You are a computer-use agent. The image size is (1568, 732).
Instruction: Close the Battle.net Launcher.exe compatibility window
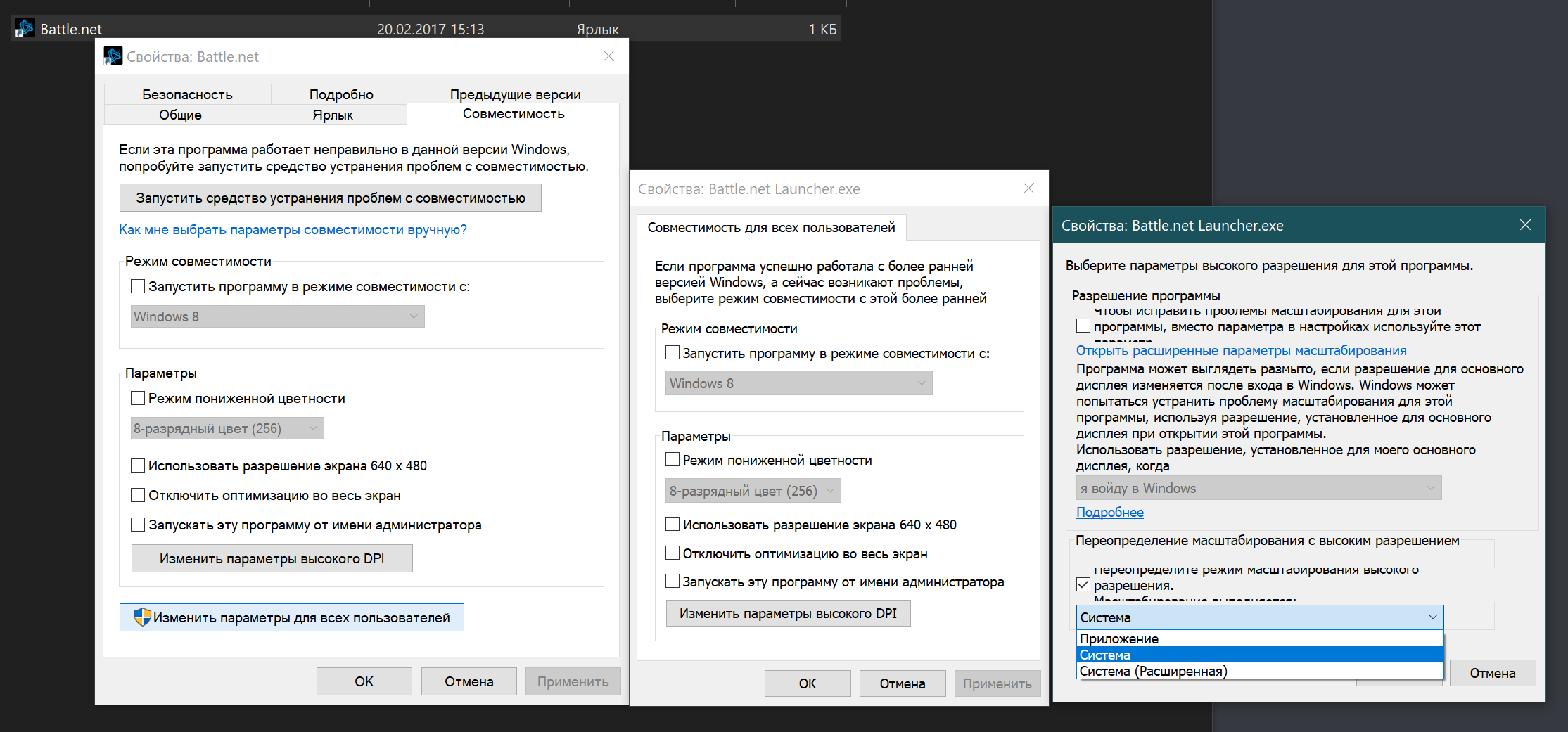pos(1028,188)
